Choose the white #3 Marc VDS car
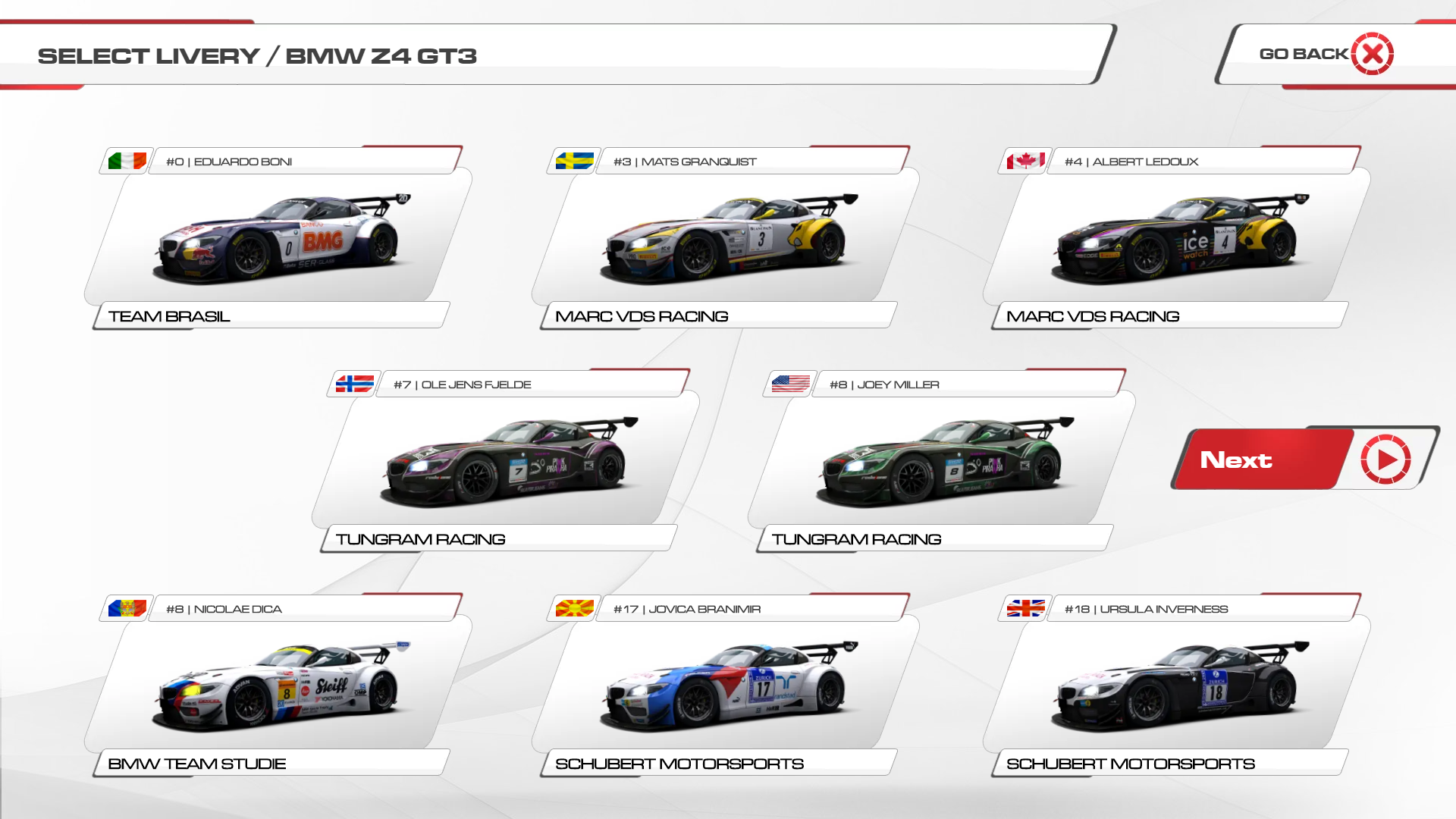The width and height of the screenshot is (1456, 819). [728, 239]
